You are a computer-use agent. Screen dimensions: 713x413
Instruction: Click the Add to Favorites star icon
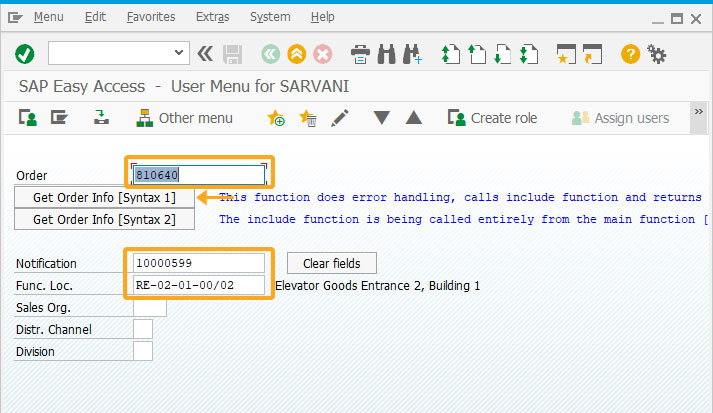pyautogui.click(x=276, y=118)
